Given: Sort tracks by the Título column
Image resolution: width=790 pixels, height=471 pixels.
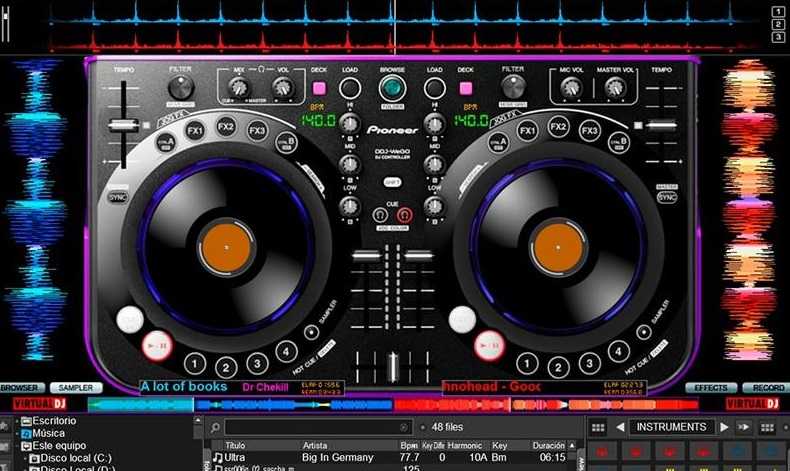Looking at the screenshot, I should [x=235, y=445].
